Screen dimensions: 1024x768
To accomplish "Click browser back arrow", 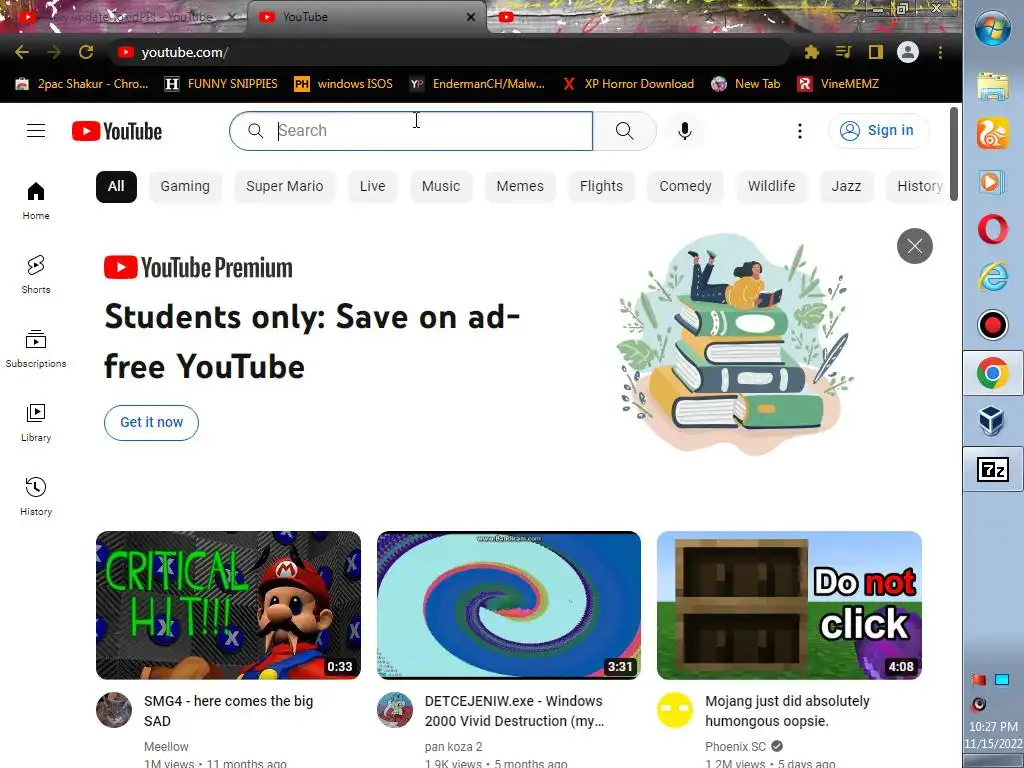I will tap(22, 52).
